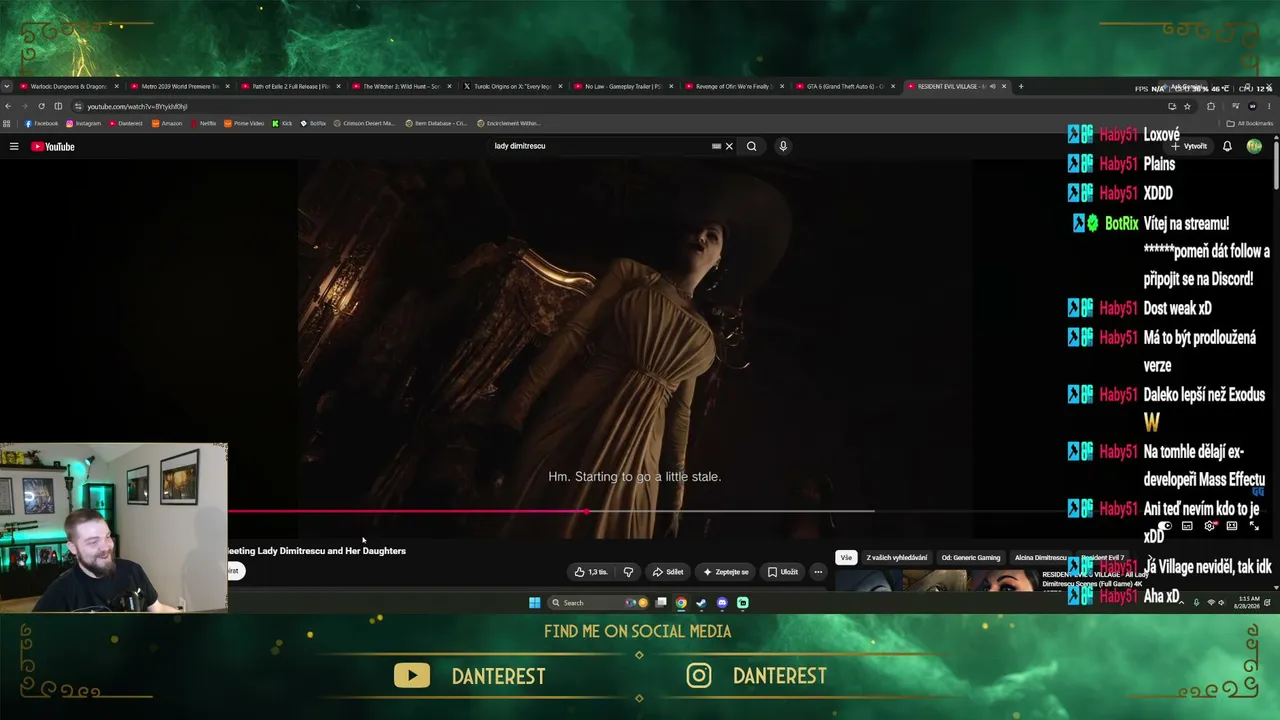This screenshot has width=1280, height=720.
Task: Open a new browser tab
Action: (x=1020, y=86)
